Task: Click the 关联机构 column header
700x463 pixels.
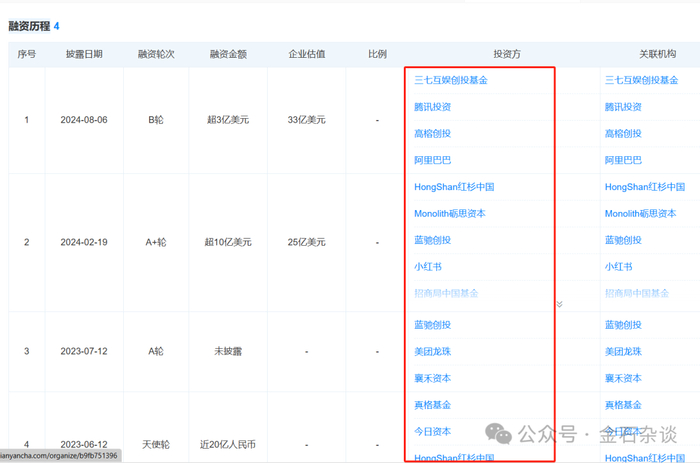Action: (x=657, y=54)
